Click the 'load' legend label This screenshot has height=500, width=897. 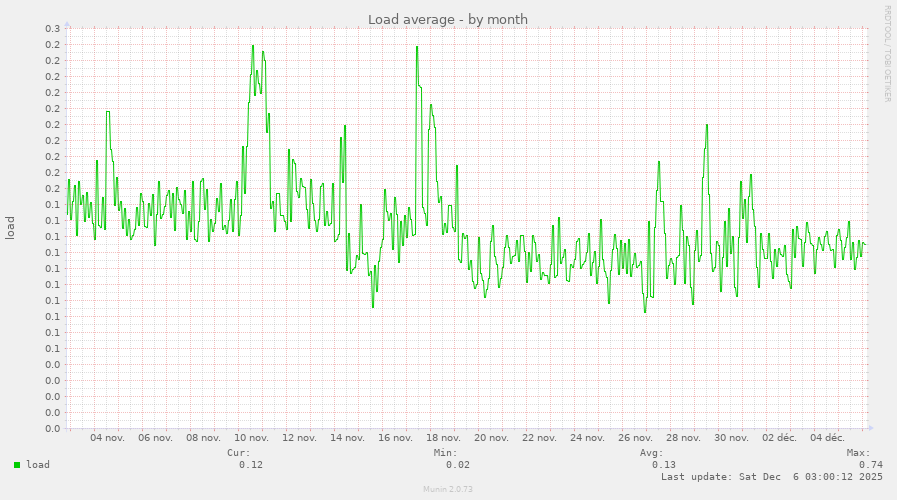38,465
